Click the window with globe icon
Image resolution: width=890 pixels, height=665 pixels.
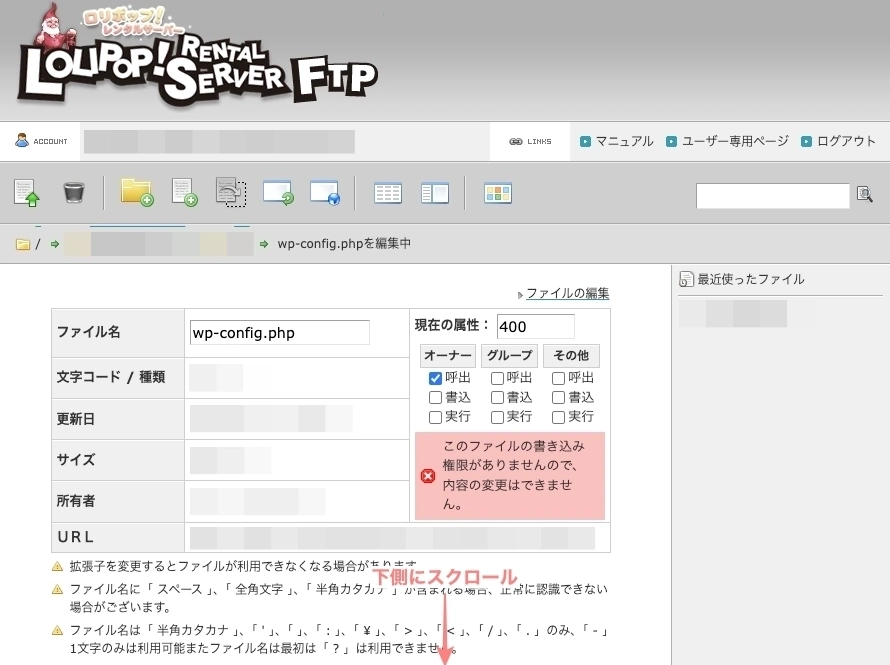pos(325,193)
